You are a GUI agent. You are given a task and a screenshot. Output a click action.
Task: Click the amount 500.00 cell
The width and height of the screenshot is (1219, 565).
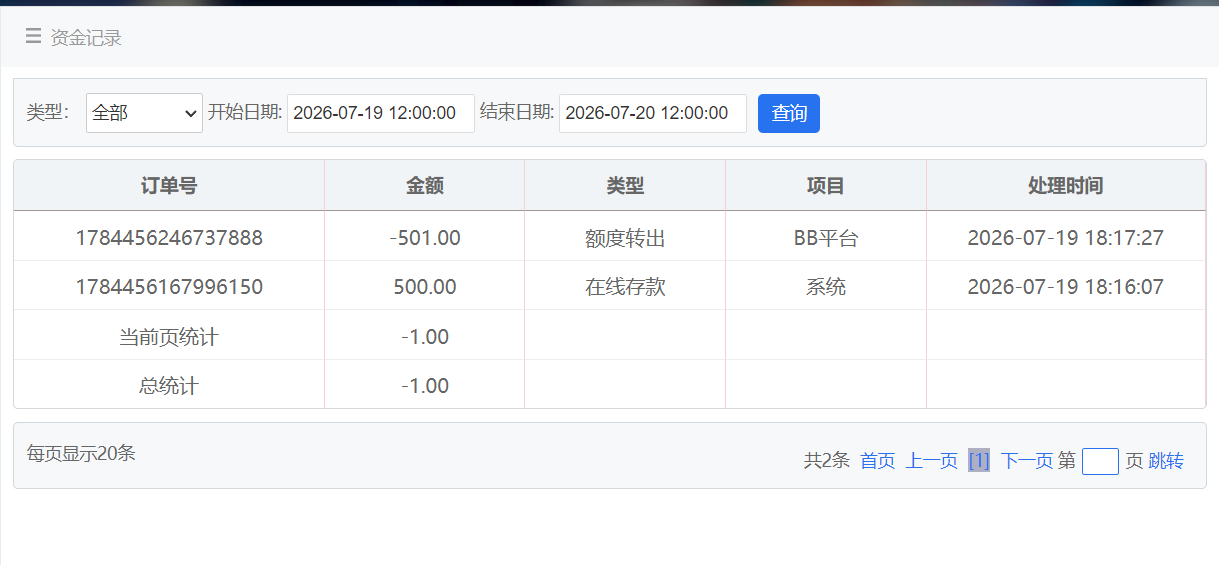[x=425, y=287]
